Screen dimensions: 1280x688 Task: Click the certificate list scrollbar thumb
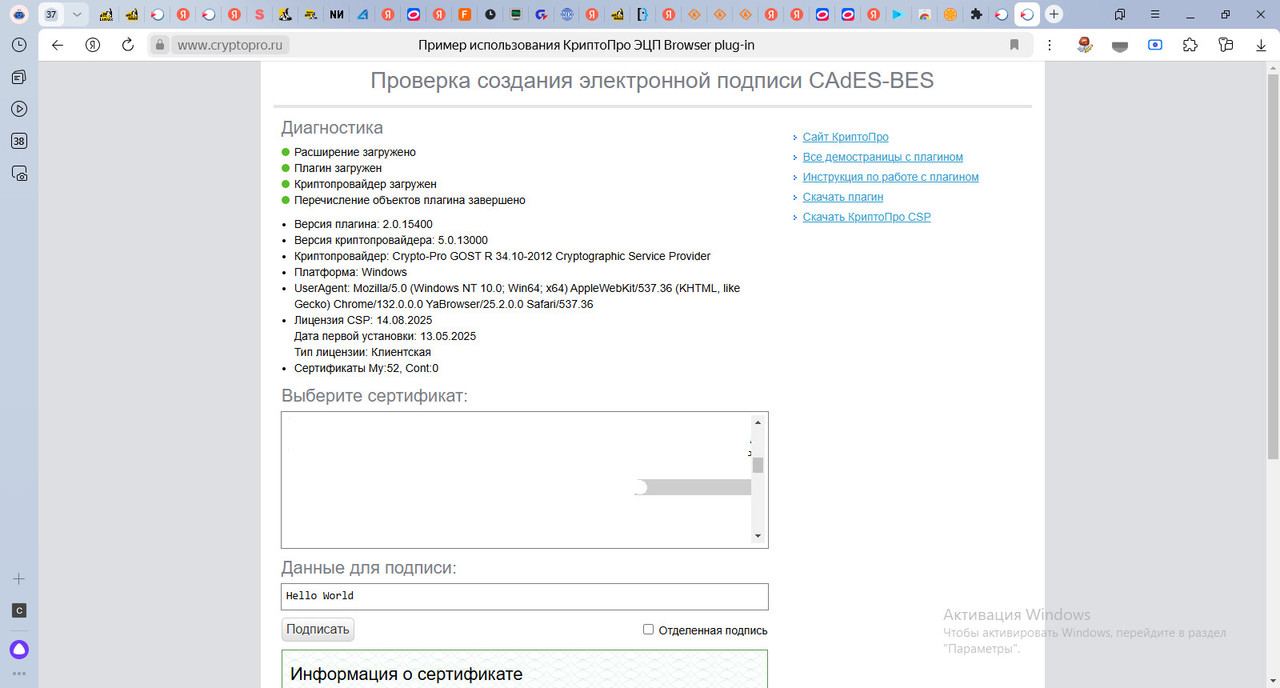click(758, 465)
